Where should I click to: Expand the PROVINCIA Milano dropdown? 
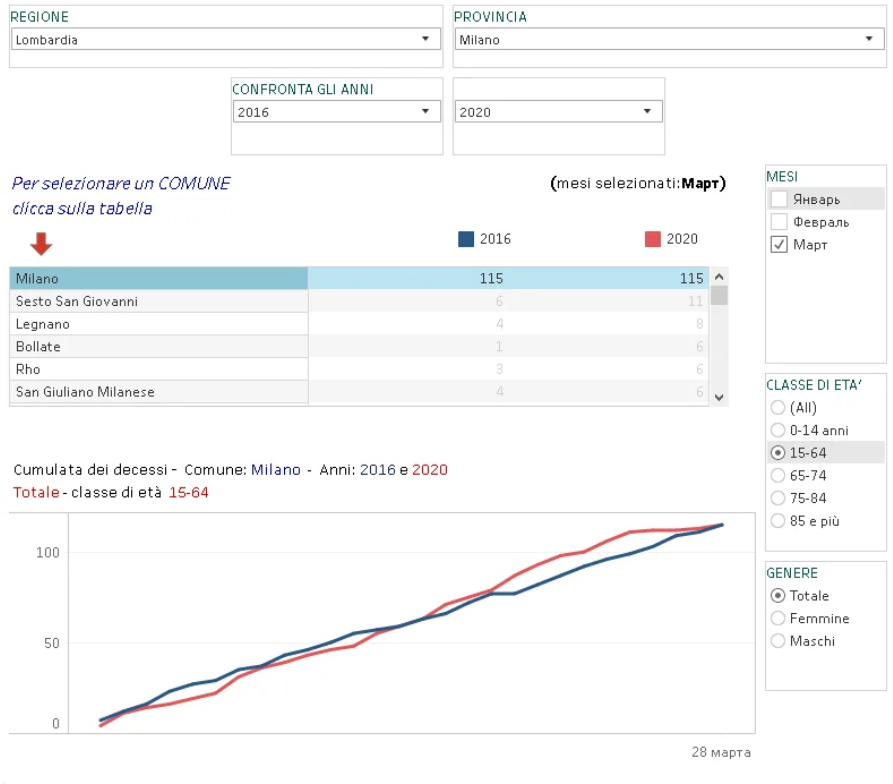pos(668,40)
